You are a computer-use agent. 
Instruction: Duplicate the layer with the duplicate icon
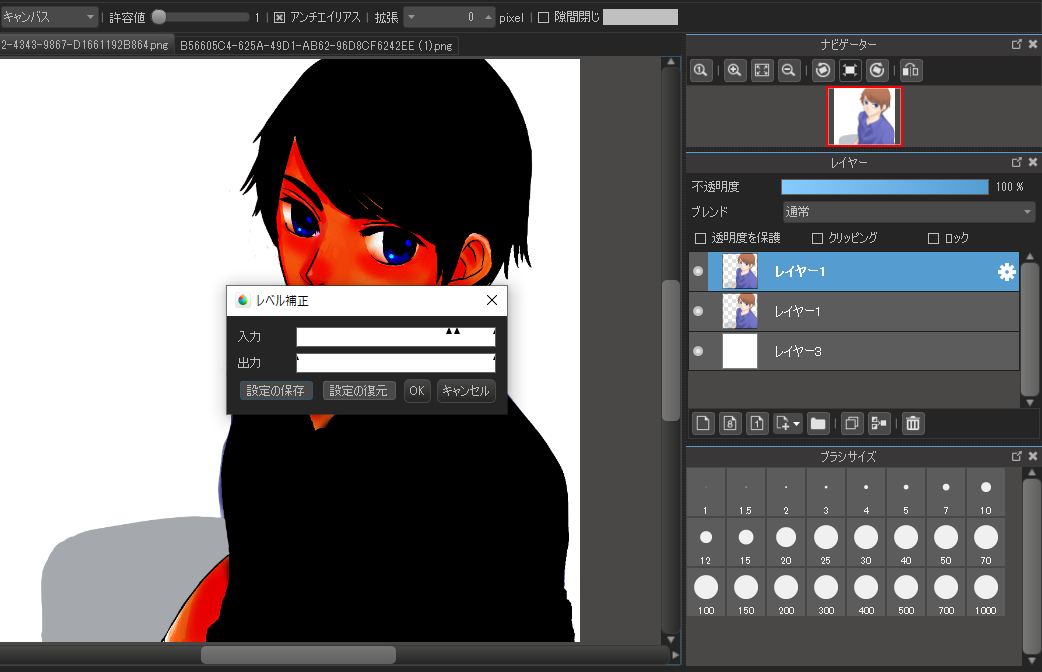point(852,423)
